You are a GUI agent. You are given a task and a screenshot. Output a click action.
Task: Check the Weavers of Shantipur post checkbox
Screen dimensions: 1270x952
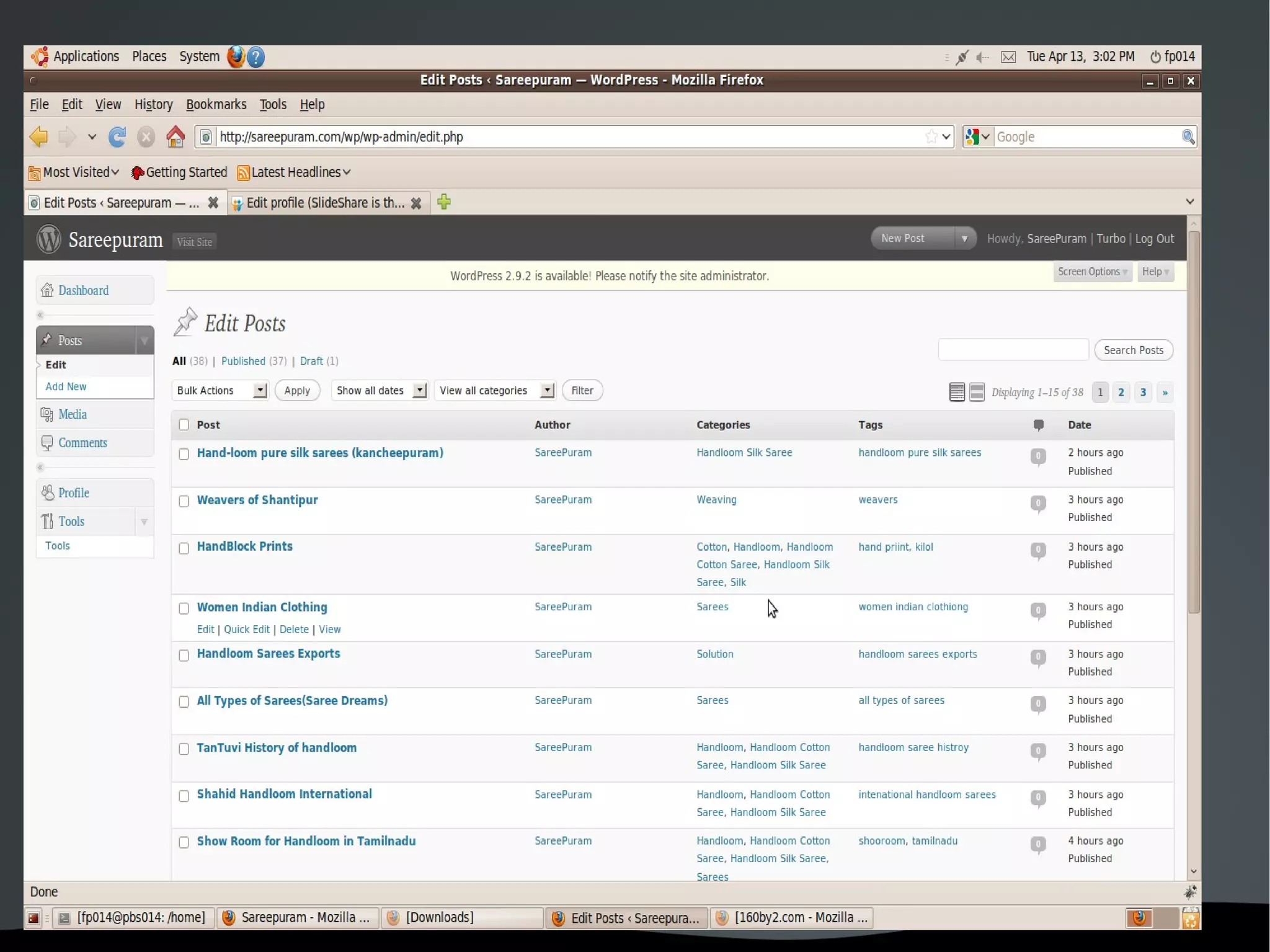coord(184,501)
